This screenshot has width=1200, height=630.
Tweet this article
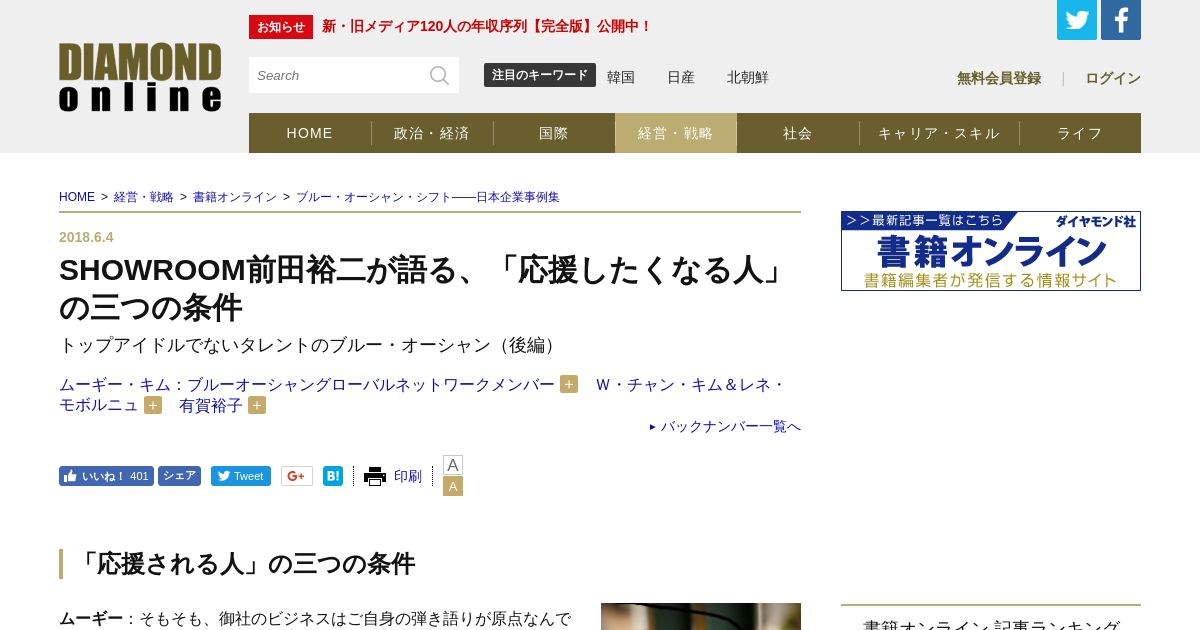pos(241,476)
